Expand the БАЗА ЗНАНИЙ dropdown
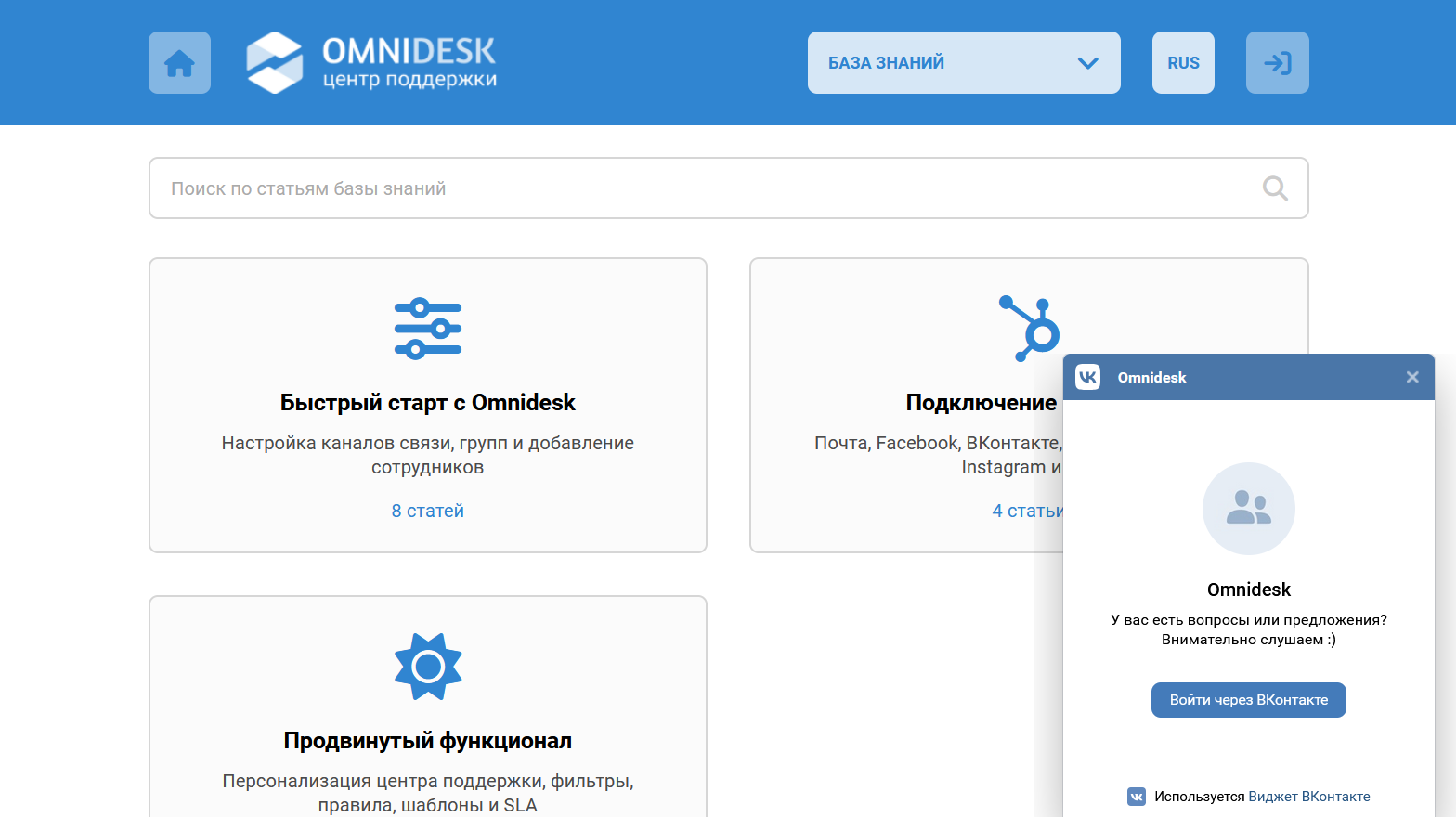 click(964, 63)
